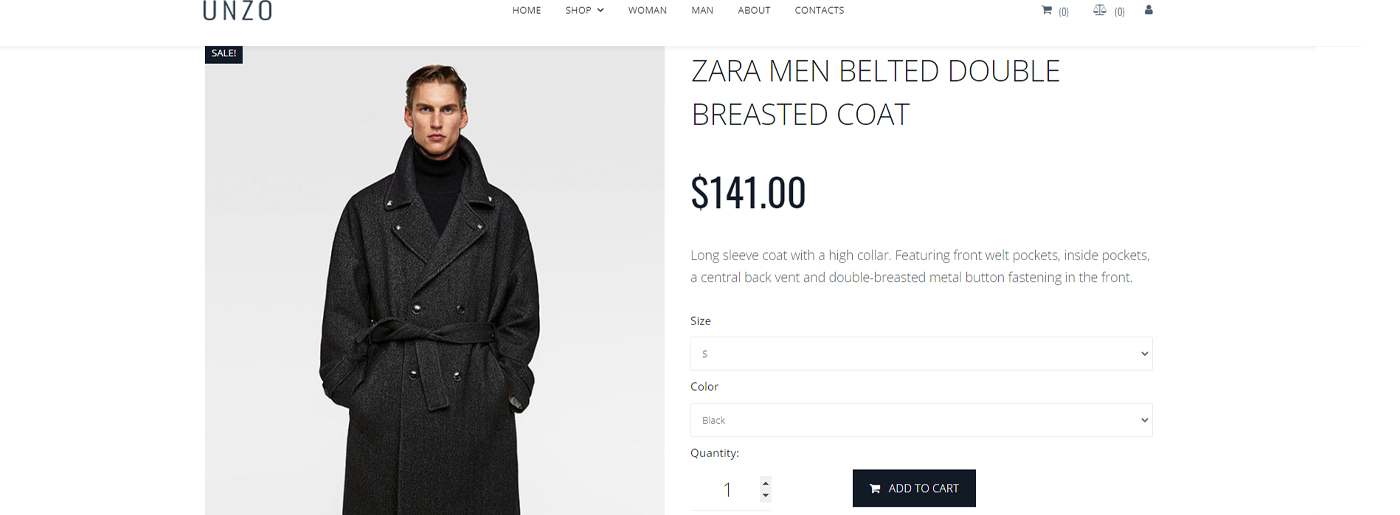Image resolution: width=1400 pixels, height=515 pixels.
Task: Expand the SHOP menu
Action: (584, 11)
